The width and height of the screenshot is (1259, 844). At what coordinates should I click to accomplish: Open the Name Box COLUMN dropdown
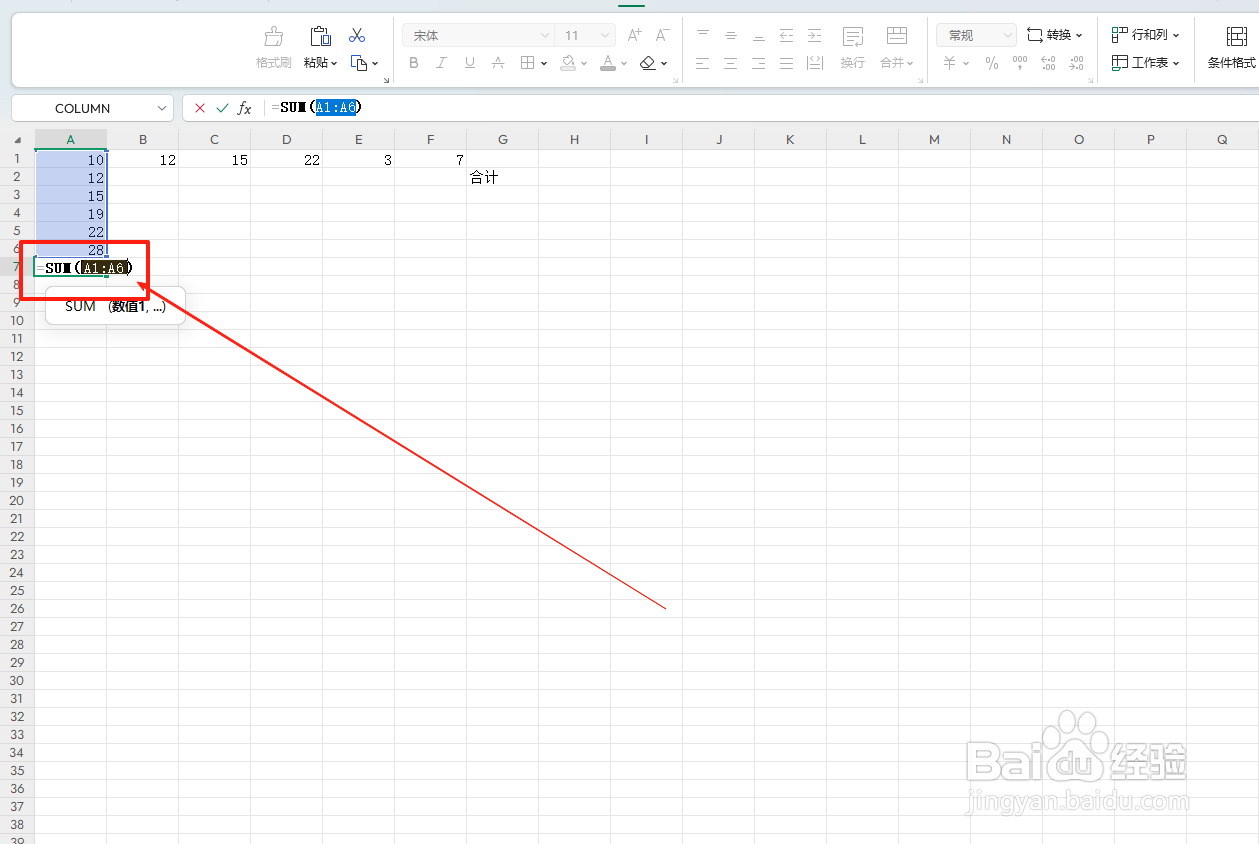click(x=162, y=108)
